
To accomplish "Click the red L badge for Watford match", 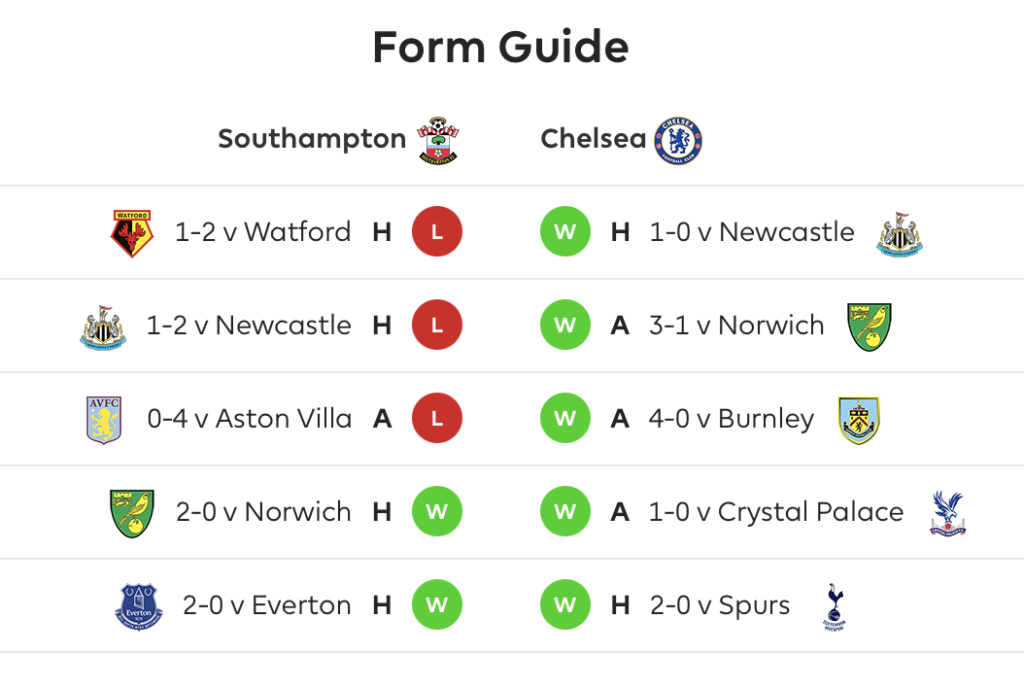I will tap(437, 232).
